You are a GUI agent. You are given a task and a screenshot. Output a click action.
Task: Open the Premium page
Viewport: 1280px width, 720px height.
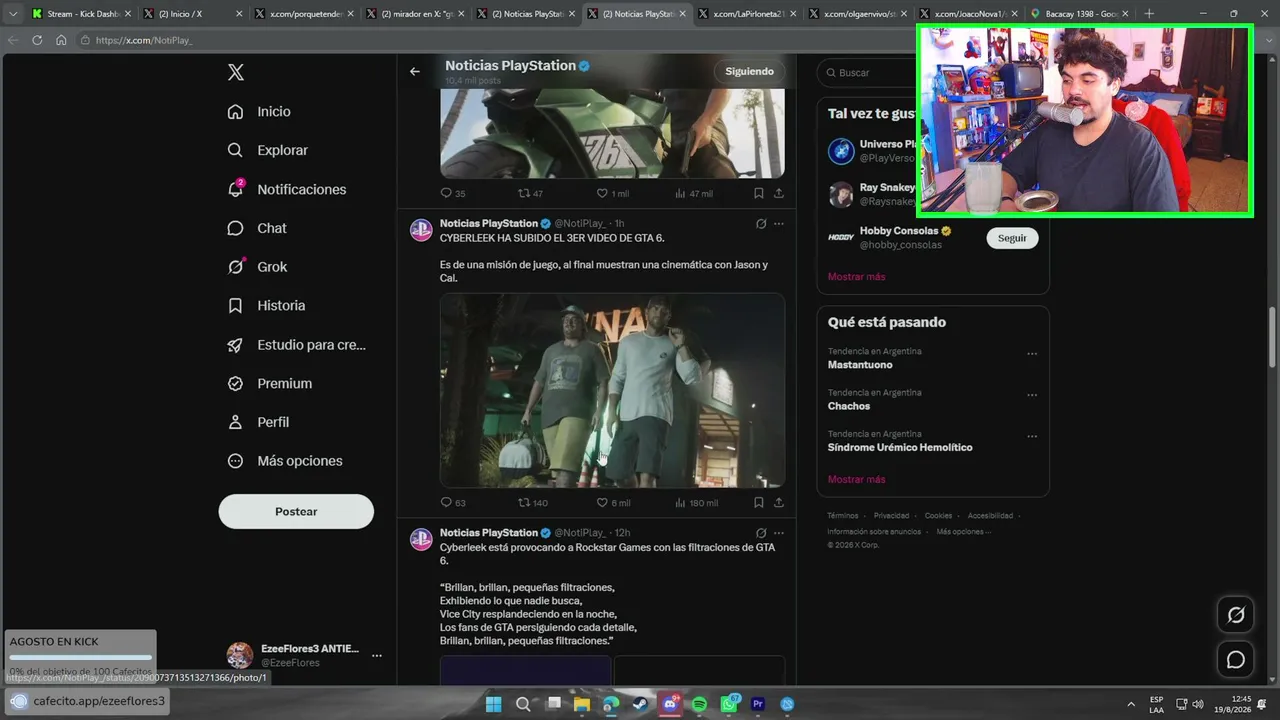click(x=269, y=384)
